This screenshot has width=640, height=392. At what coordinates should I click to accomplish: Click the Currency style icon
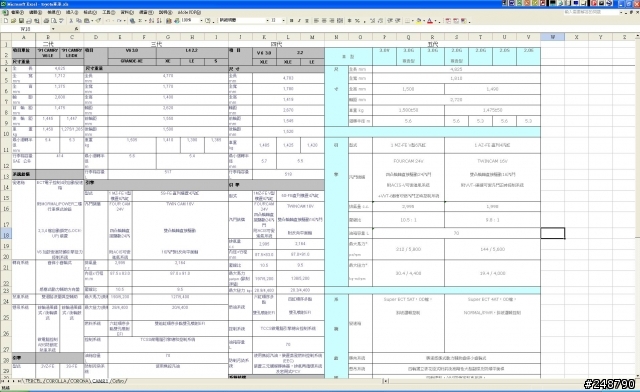(349, 20)
